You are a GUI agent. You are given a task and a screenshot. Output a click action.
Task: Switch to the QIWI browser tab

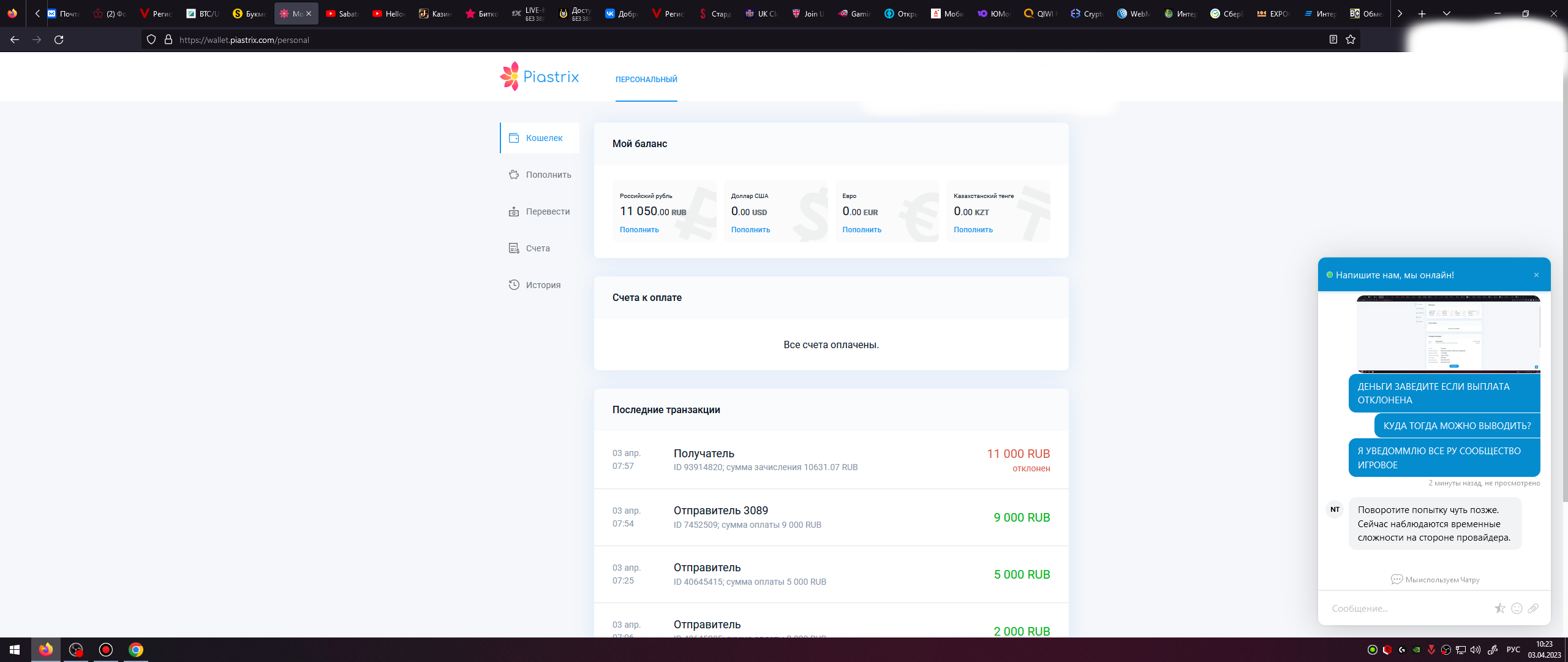pos(1041,13)
